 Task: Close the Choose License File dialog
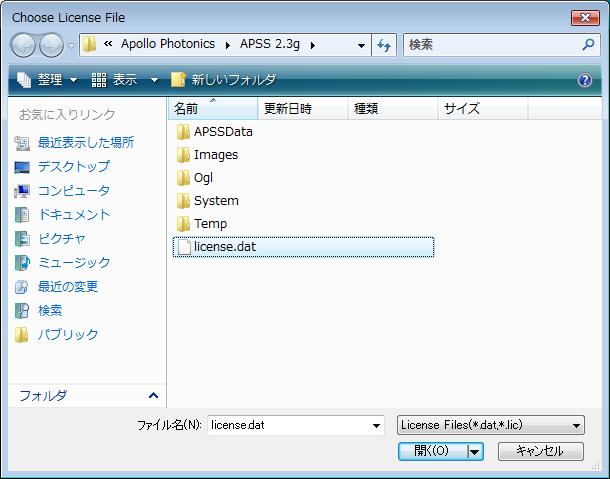[585, 18]
